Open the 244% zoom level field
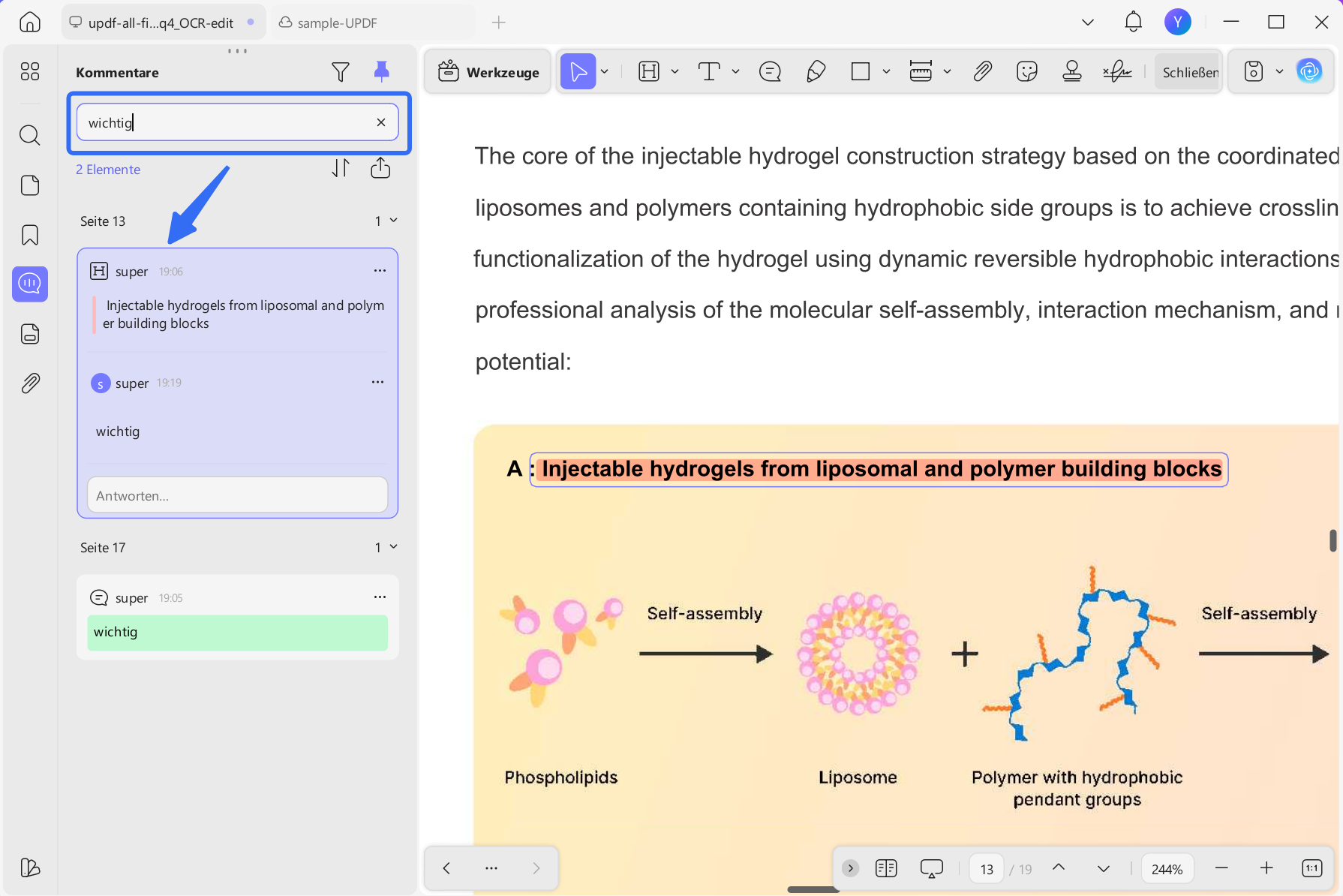Screen dimensions: 1343x896 click(1167, 869)
